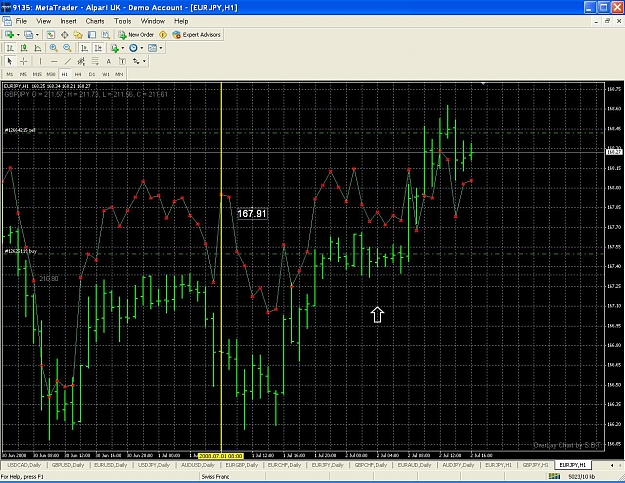Click the connection status bars icon
The width and height of the screenshot is (625, 483).
tap(554, 476)
